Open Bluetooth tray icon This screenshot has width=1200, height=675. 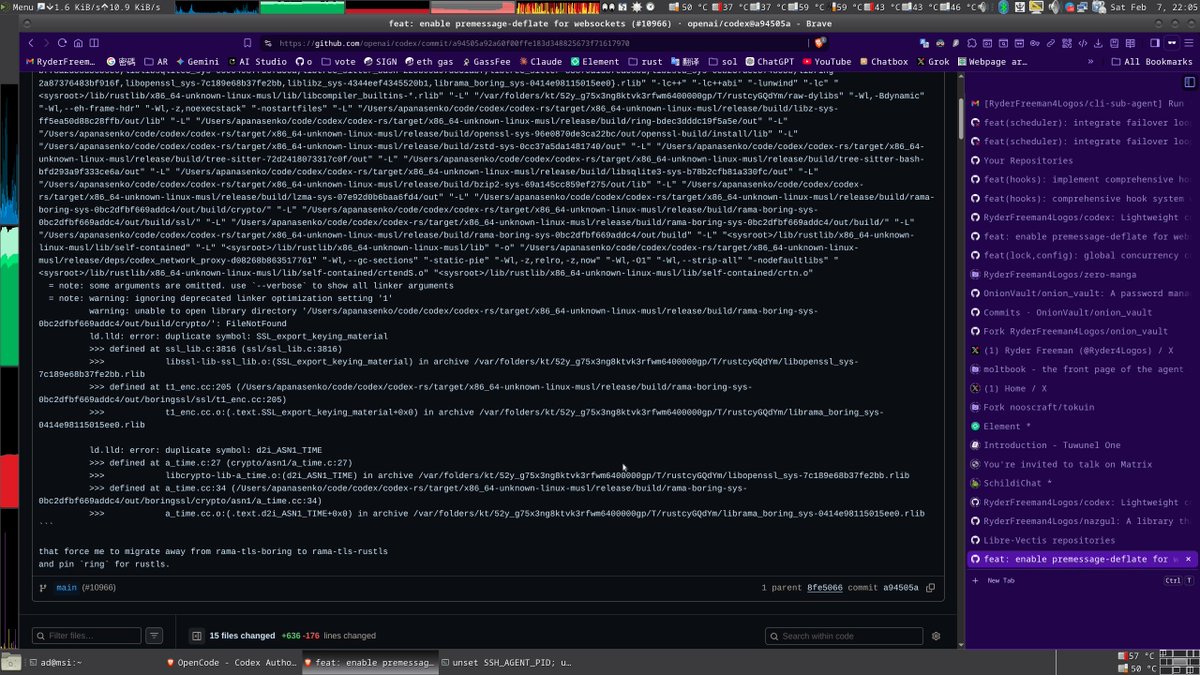[1004, 6]
